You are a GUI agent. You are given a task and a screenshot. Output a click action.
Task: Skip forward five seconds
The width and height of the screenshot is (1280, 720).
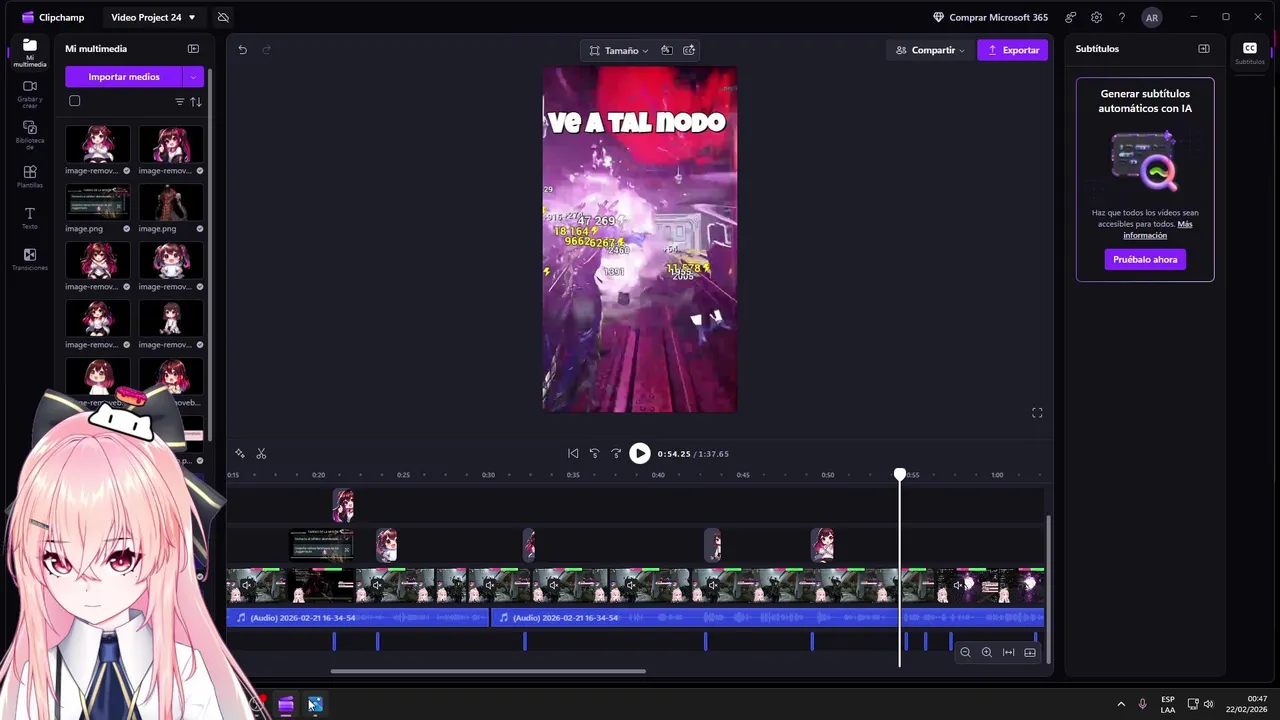pyautogui.click(x=616, y=454)
